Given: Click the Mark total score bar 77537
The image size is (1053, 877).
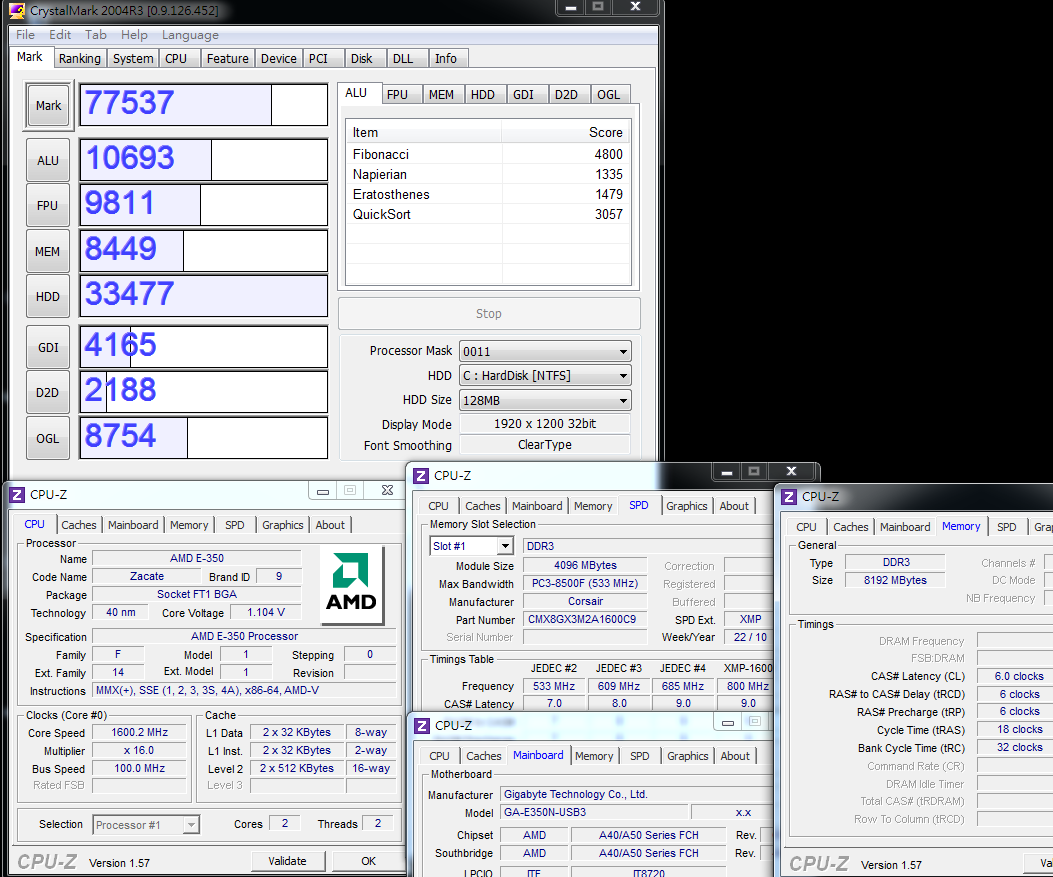Looking at the screenshot, I should [203, 105].
